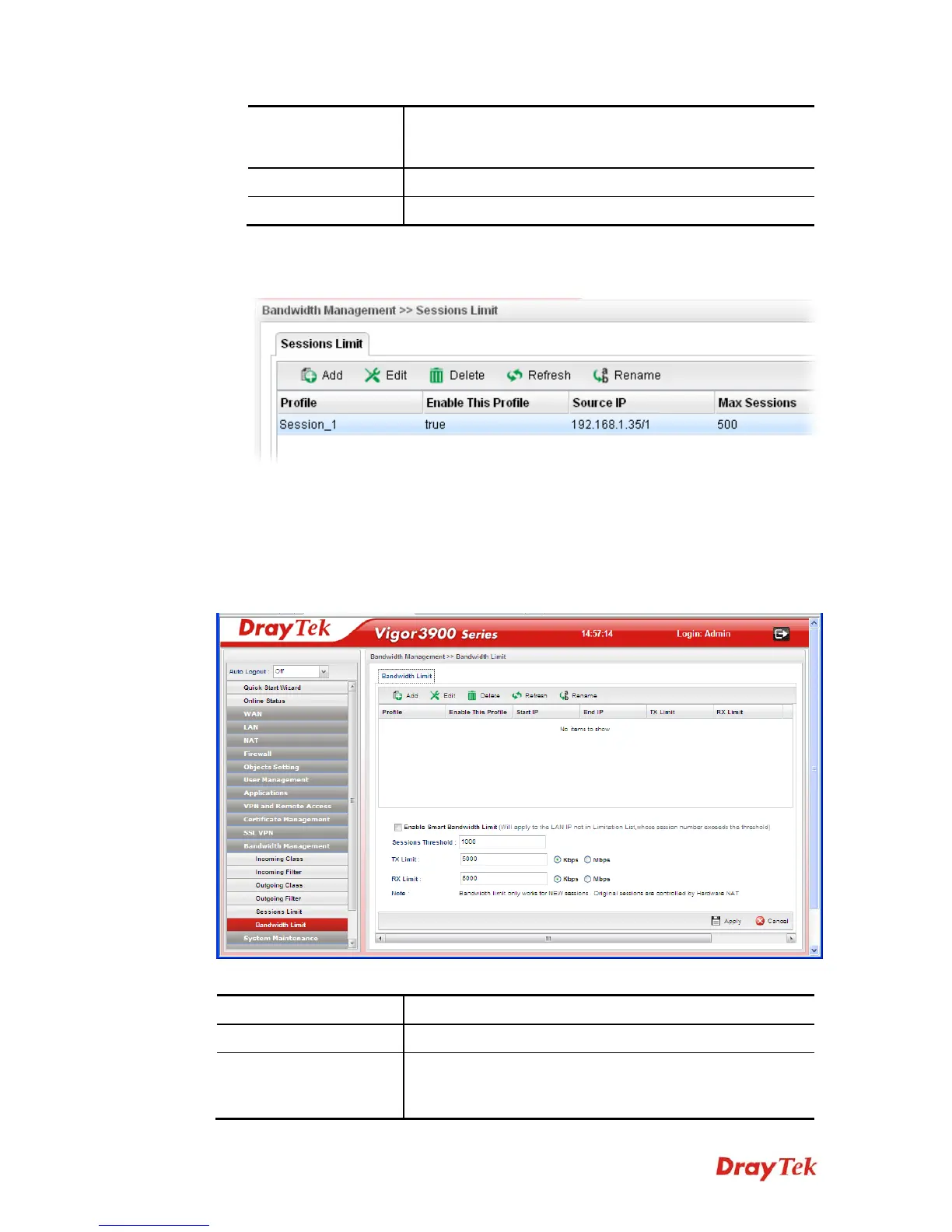Viewport: 952px width, 1232px height.
Task: Expand the LAN menu section
Action: pyautogui.click(x=287, y=727)
